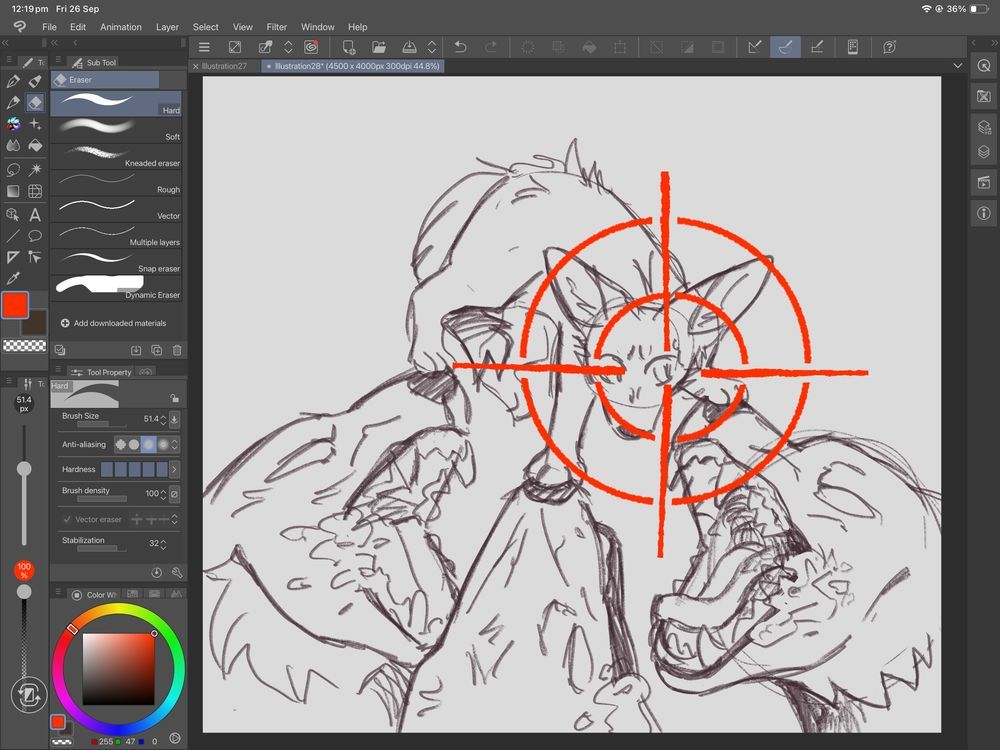Open the Clip Studio swirl icon

point(311,47)
